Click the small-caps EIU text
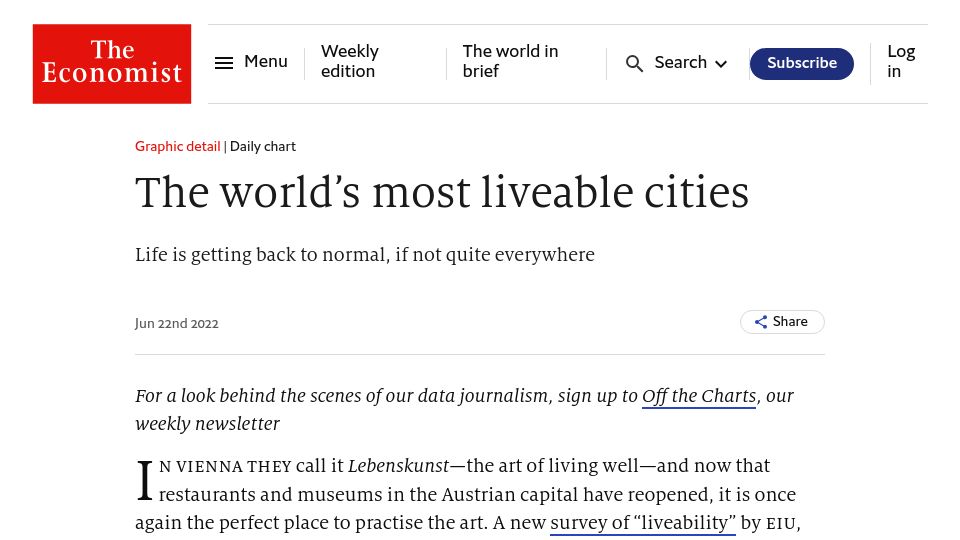960x540 pixels. pyautogui.click(x=781, y=524)
